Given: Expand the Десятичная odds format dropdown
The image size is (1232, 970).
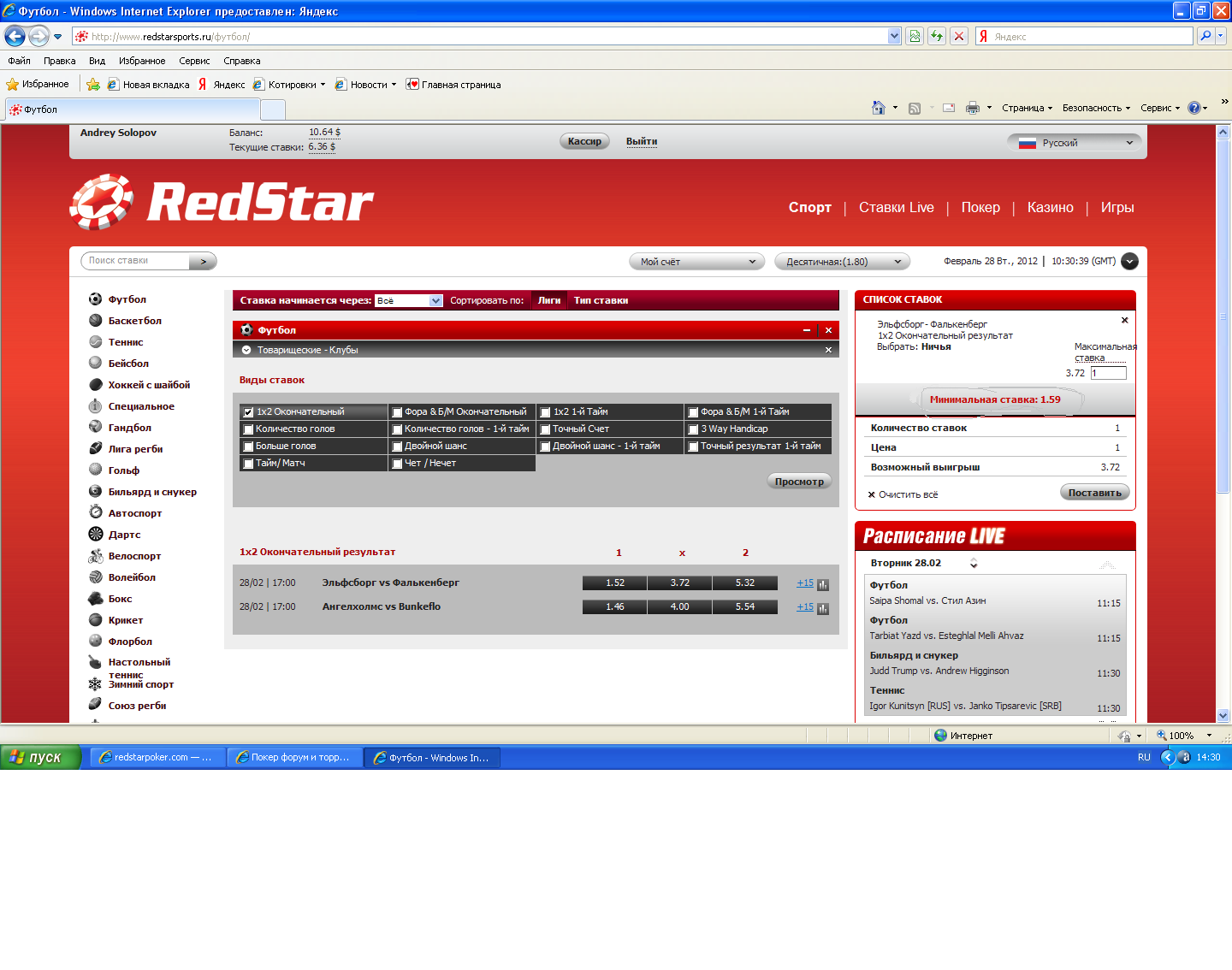Looking at the screenshot, I should point(842,262).
